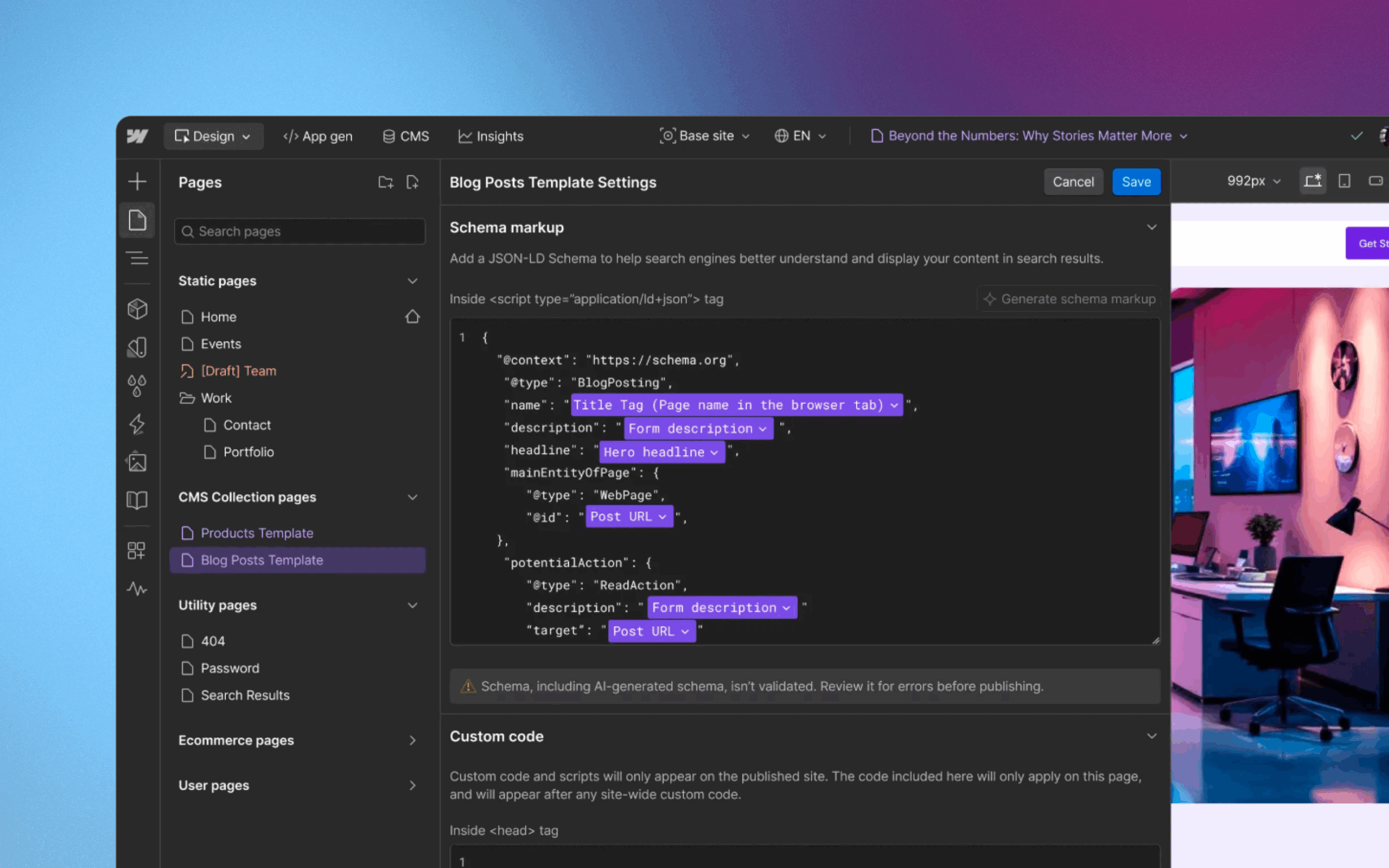Click the Search pages input field
Screen dimensions: 1389x868
pos(300,231)
